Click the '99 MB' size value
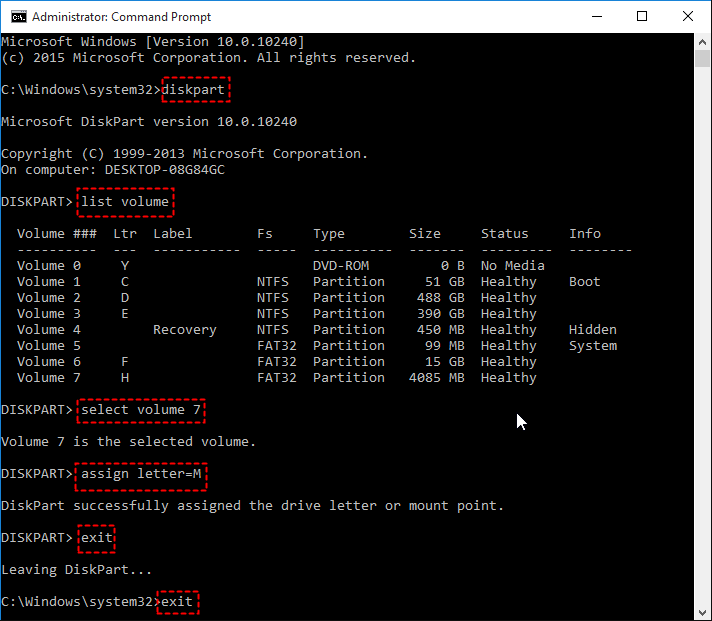The image size is (712, 621). [x=445, y=345]
